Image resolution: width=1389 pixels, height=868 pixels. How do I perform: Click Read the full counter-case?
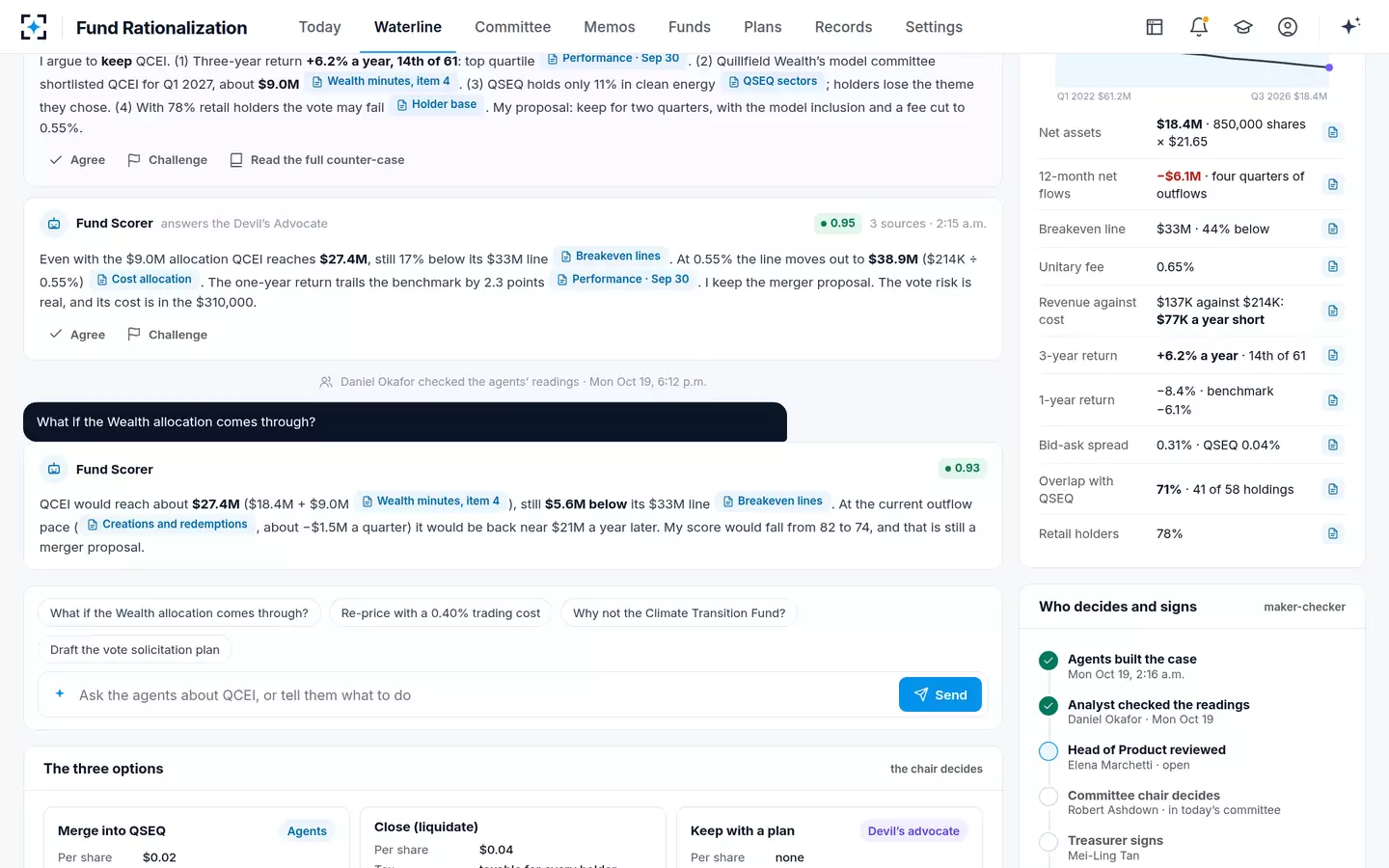(x=317, y=160)
